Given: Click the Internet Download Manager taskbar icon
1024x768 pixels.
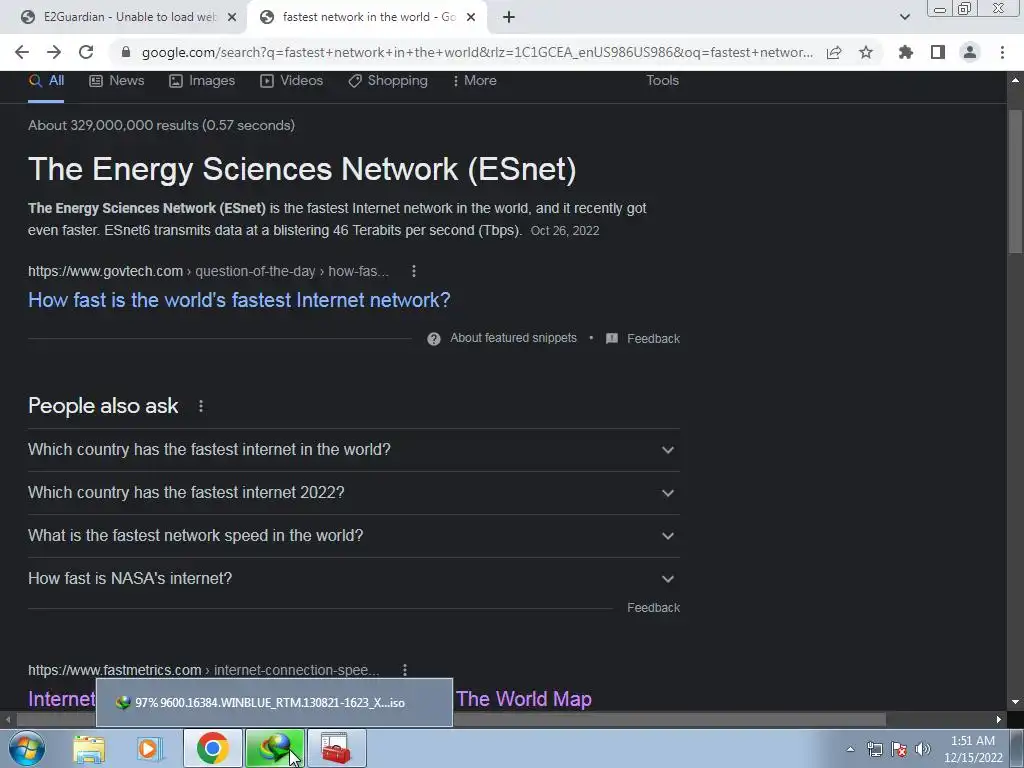Looking at the screenshot, I should pos(275,748).
